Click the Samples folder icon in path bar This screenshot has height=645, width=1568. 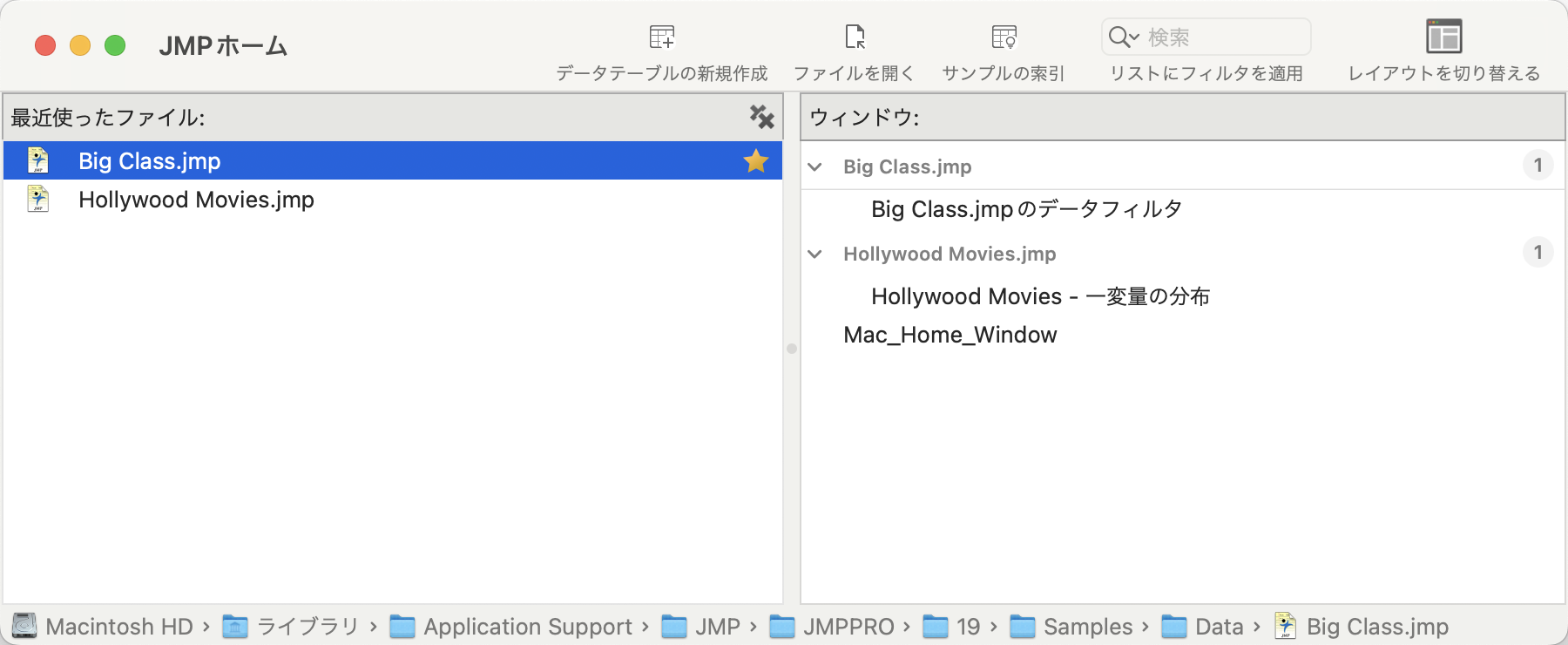(x=1023, y=627)
